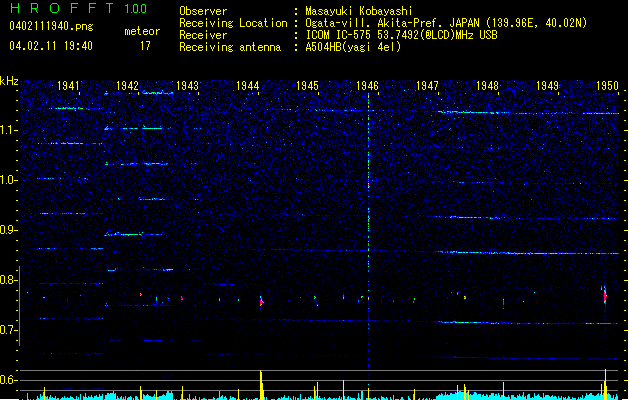
Task: Click the 1948 time axis marker
Action: (487, 85)
